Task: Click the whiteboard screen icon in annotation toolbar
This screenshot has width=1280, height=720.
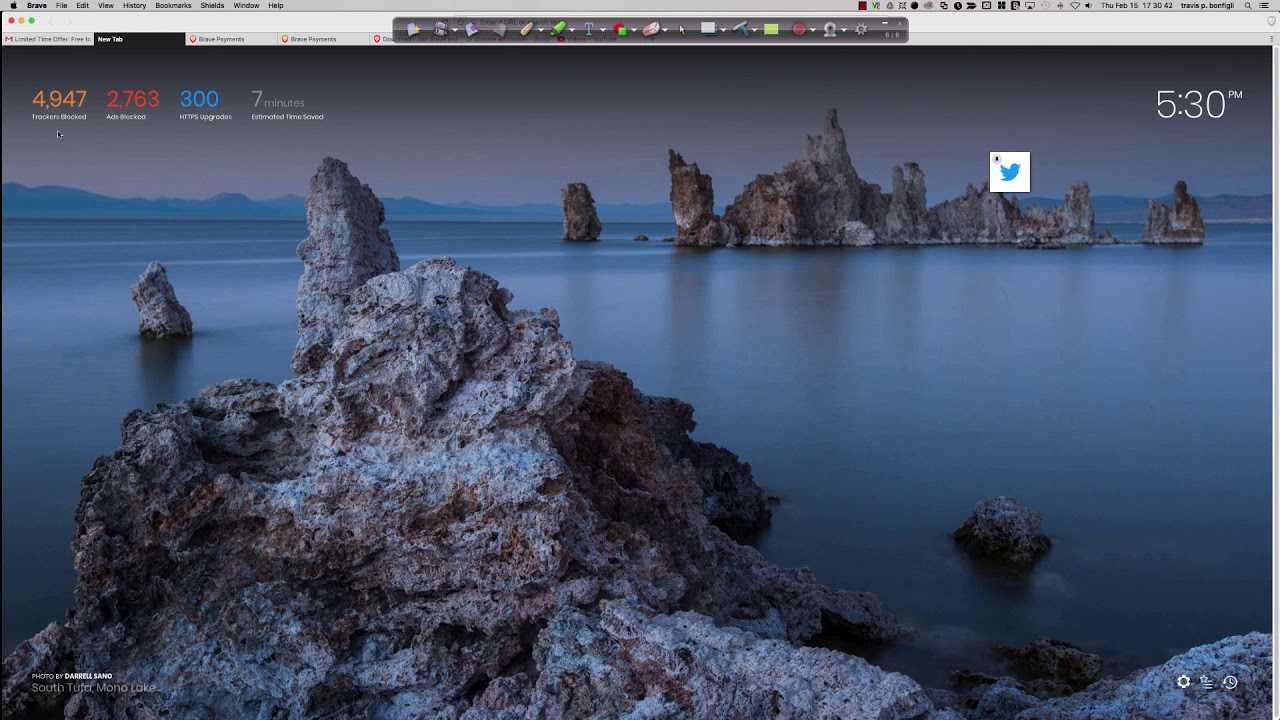Action: (x=709, y=29)
